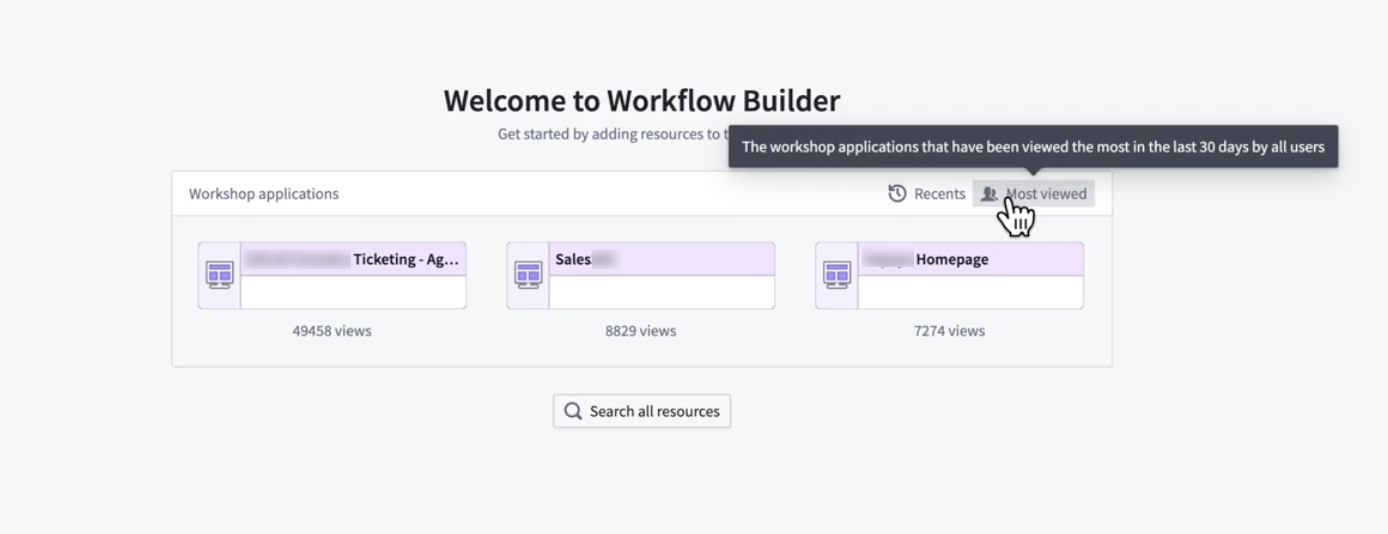The width and height of the screenshot is (1388, 534).
Task: Open the Homepage workshop application card
Action: tap(949, 275)
